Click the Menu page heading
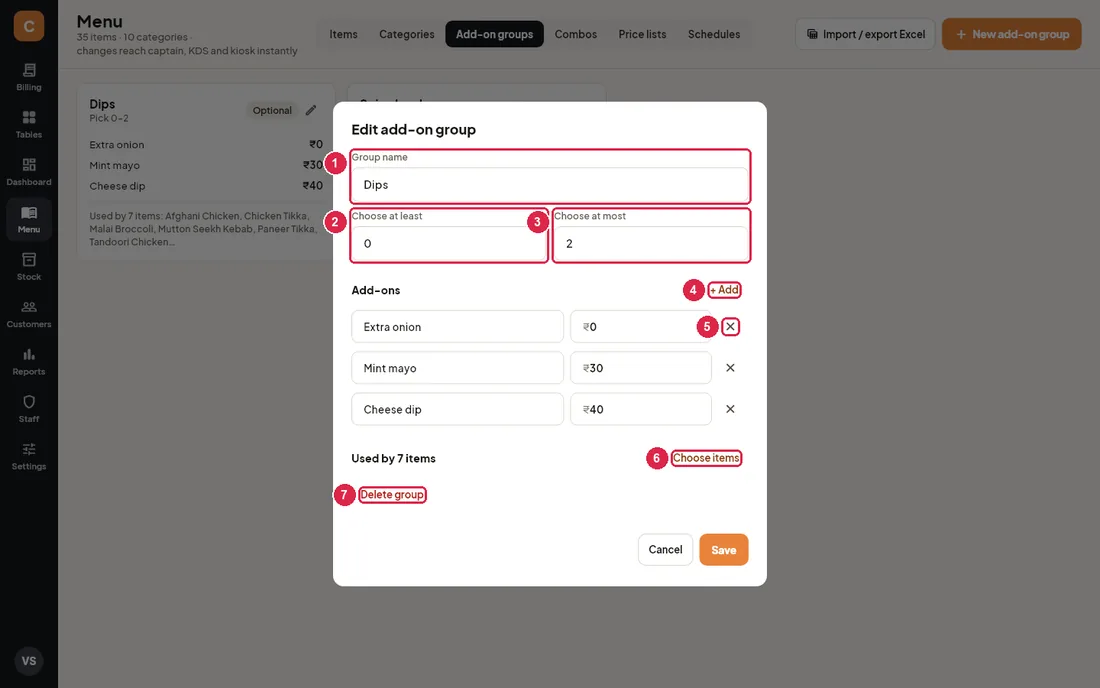 [x=100, y=21]
